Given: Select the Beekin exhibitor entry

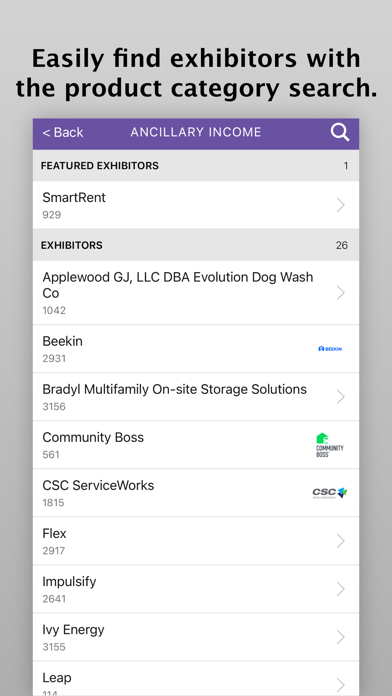Looking at the screenshot, I should coord(196,349).
